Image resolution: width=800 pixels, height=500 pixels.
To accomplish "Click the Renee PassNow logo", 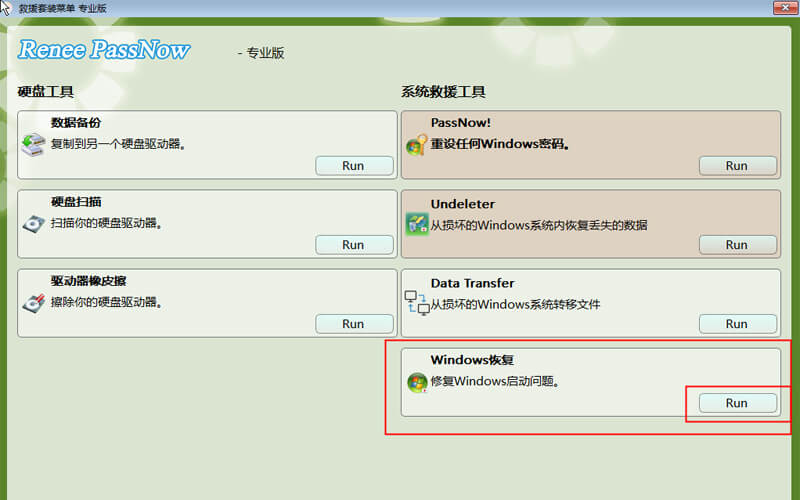I will [x=104, y=50].
